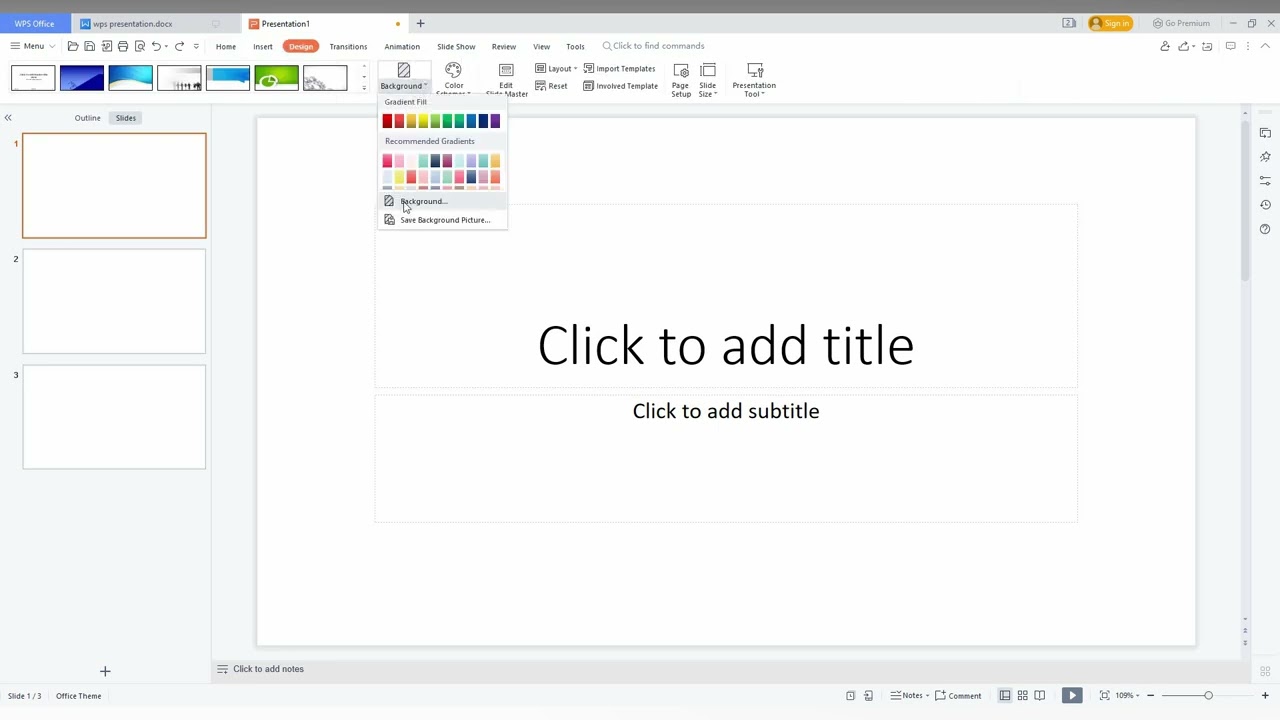Screen dimensions: 1280x720
Task: Click Edit Slide Master icon
Action: (506, 70)
